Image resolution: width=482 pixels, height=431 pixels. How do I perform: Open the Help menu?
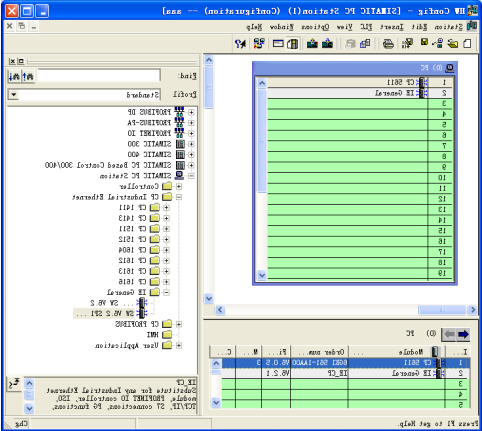click(254, 27)
